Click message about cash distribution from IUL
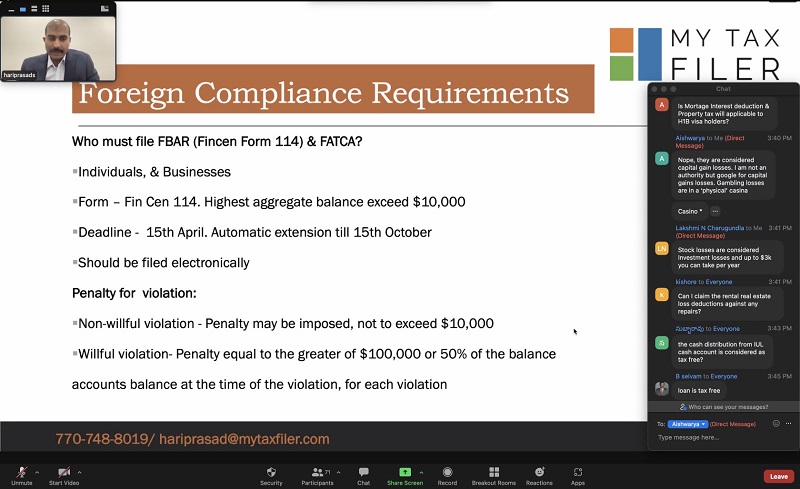The image size is (800, 489). click(x=722, y=352)
